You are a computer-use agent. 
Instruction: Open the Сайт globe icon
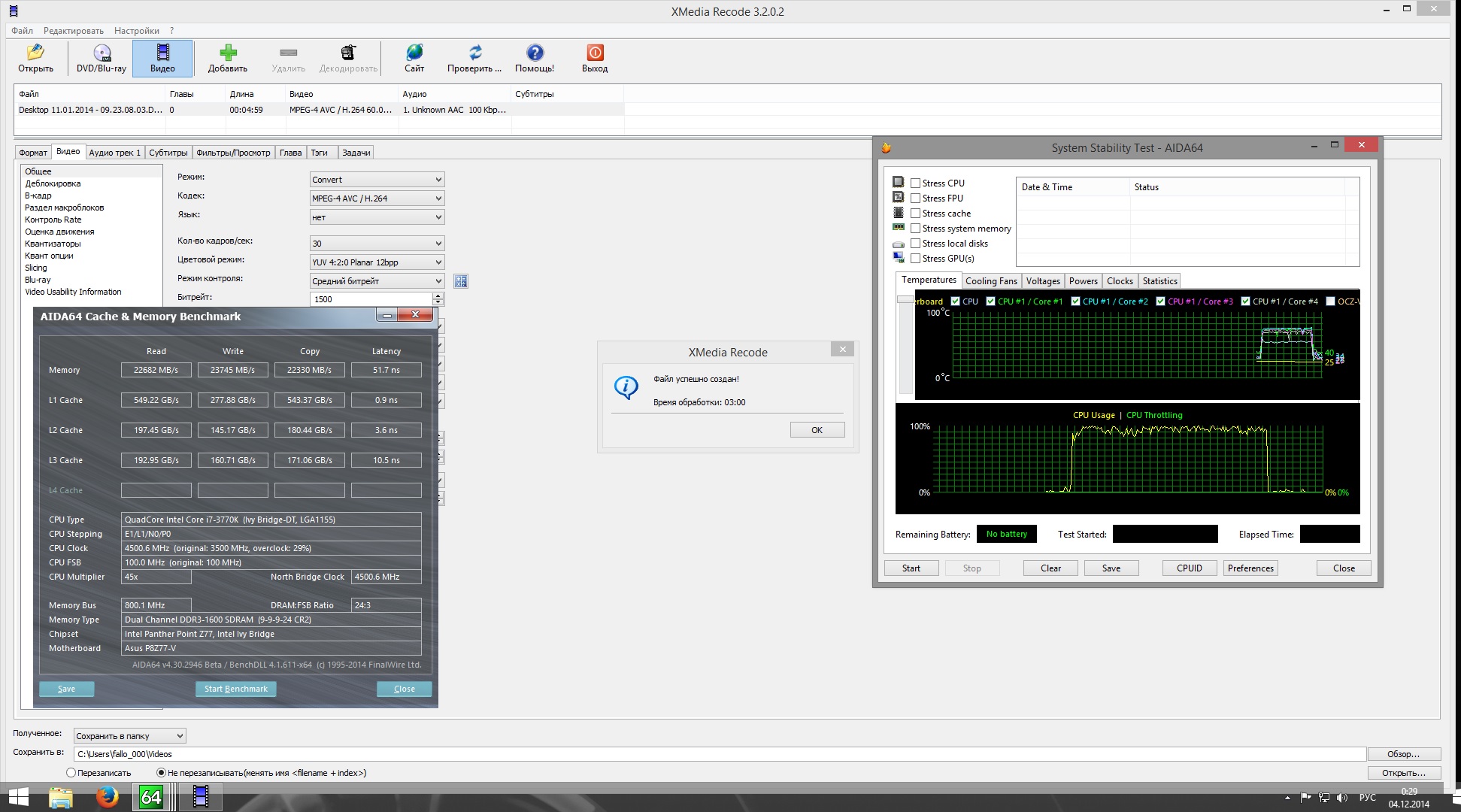point(414,53)
